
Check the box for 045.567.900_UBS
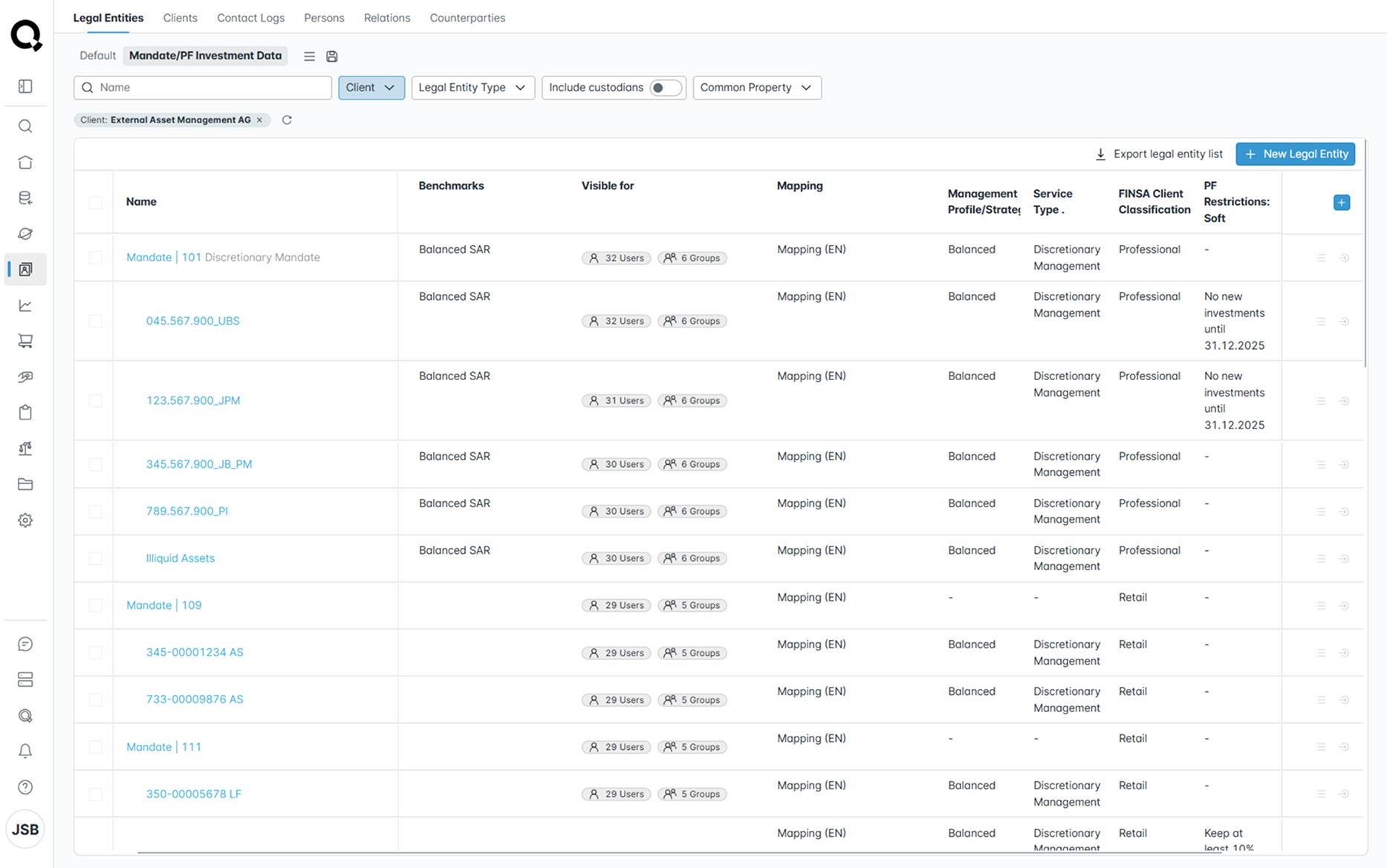pos(95,321)
